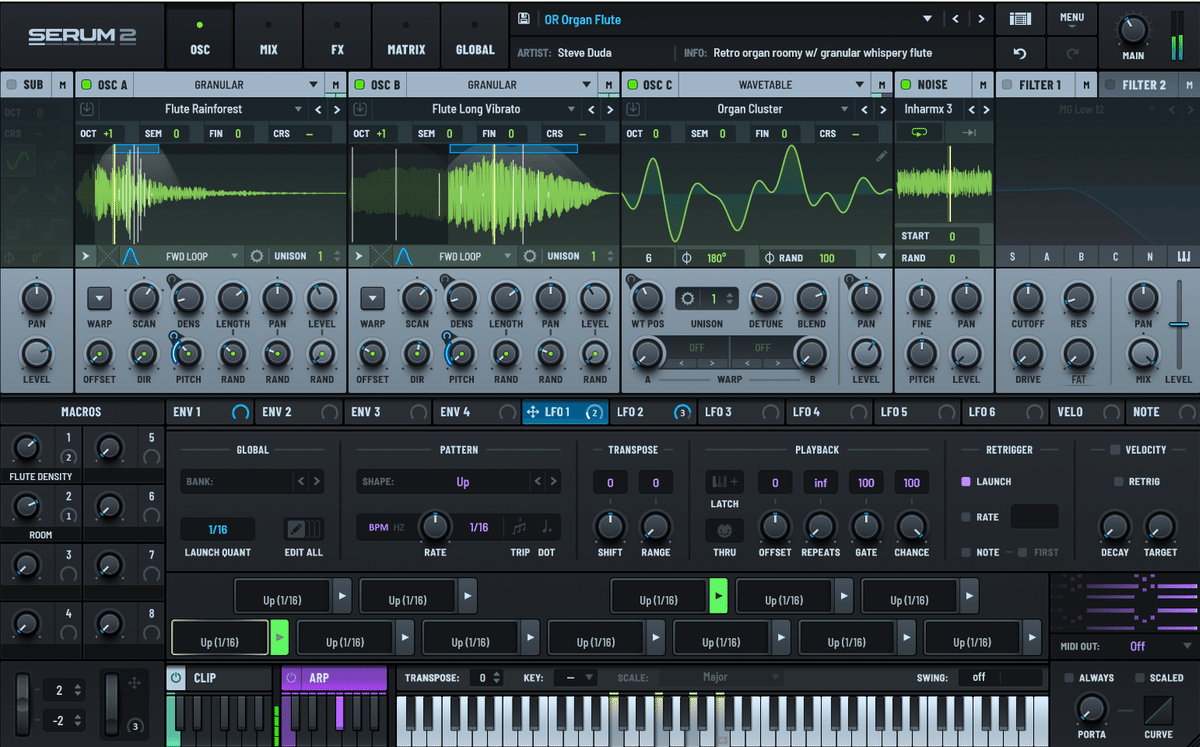1200x747 pixels.
Task: Toggle filter keytrack piano icon
Action: (x=1184, y=257)
